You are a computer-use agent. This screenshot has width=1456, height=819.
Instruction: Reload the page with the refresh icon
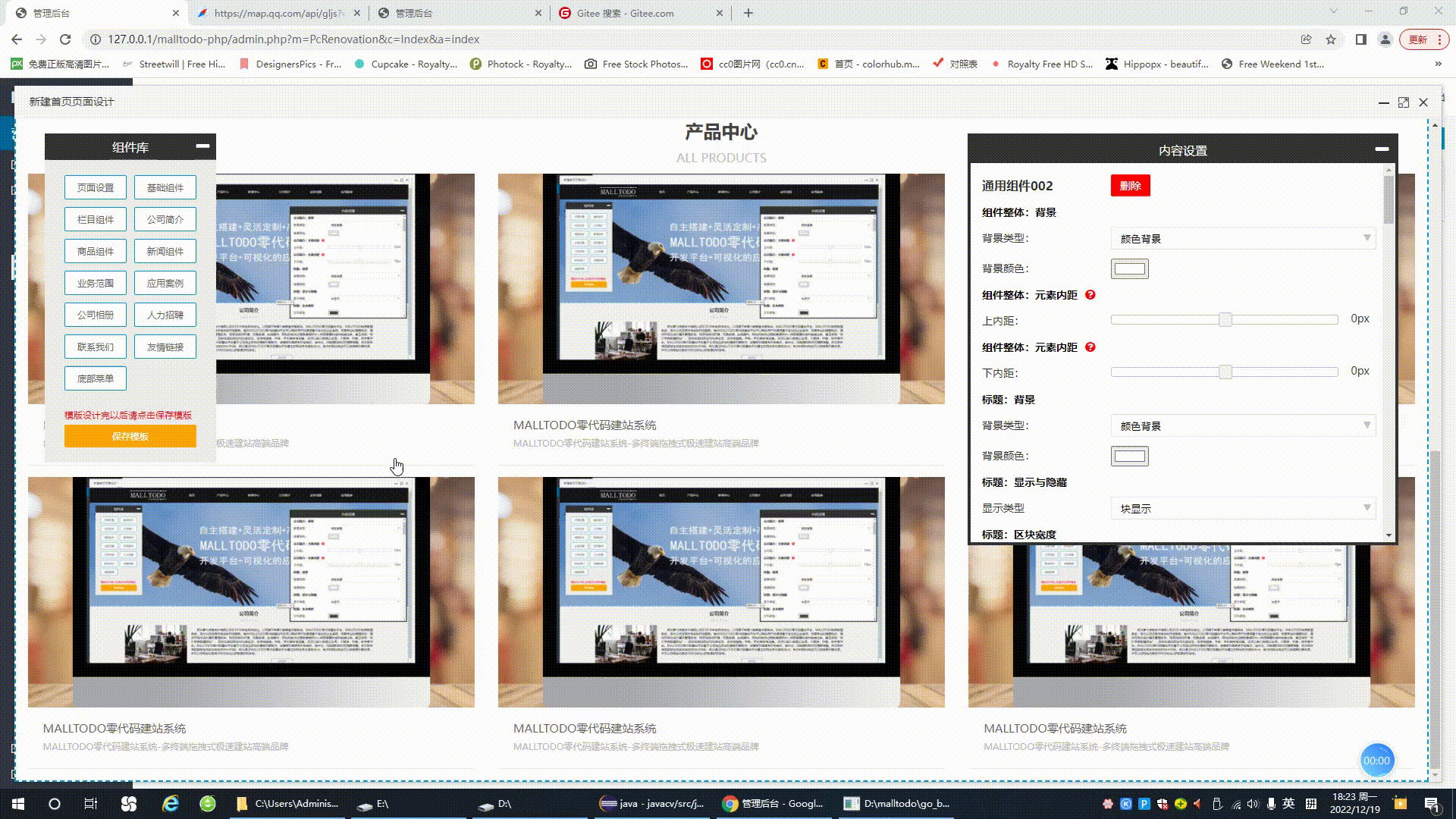[65, 39]
